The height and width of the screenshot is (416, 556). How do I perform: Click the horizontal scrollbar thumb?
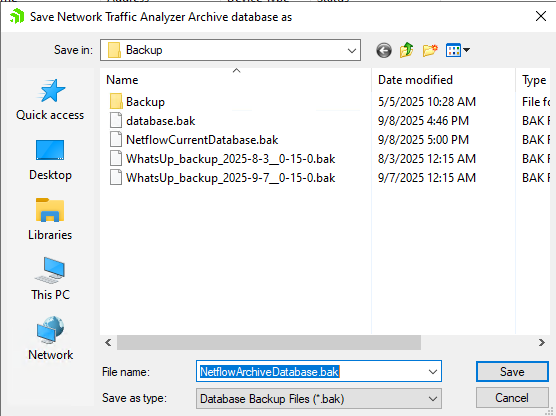pos(269,343)
